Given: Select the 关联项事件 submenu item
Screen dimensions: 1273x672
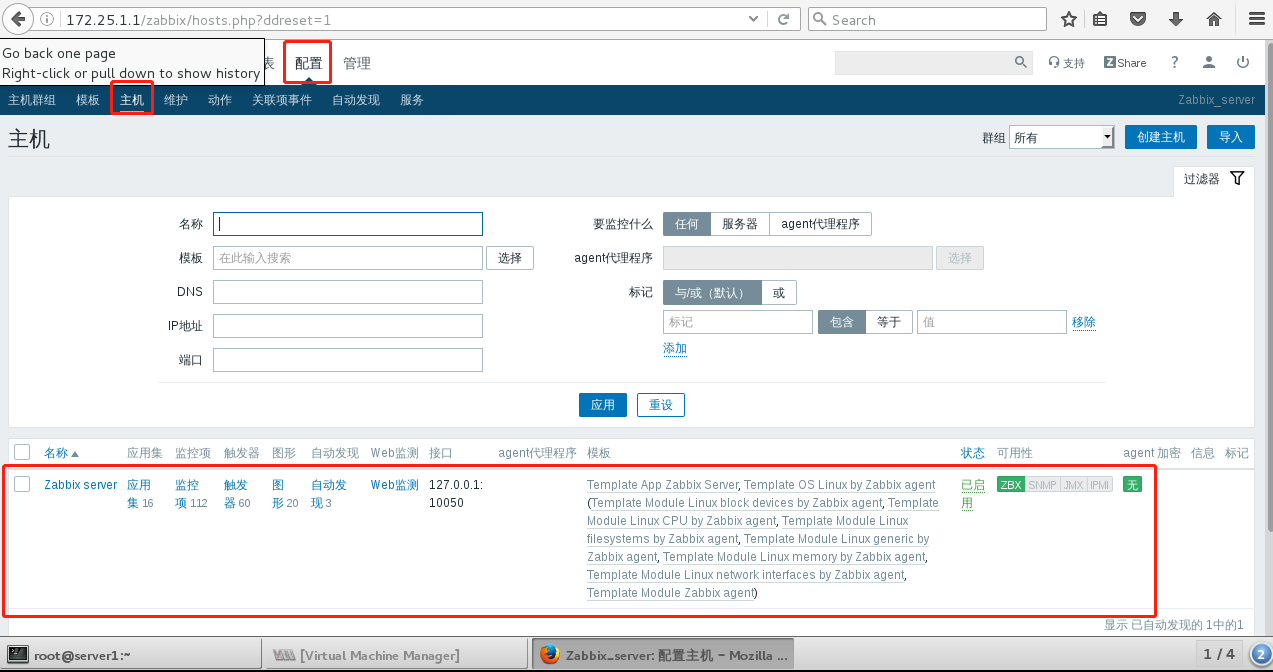Looking at the screenshot, I should (x=282, y=100).
